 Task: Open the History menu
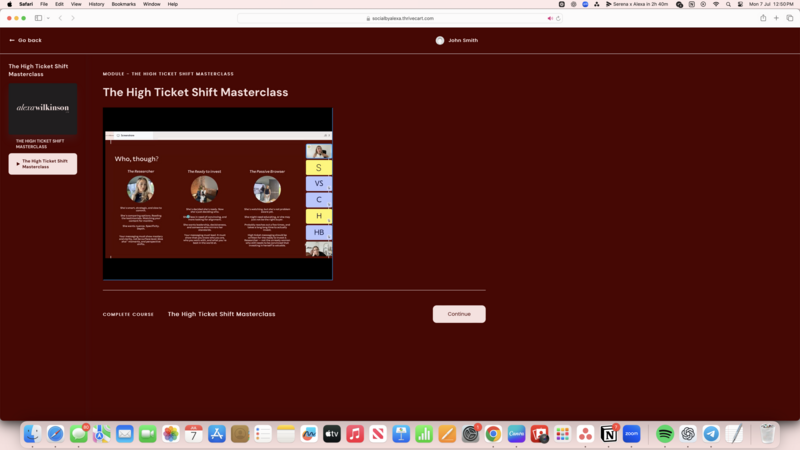[96, 4]
